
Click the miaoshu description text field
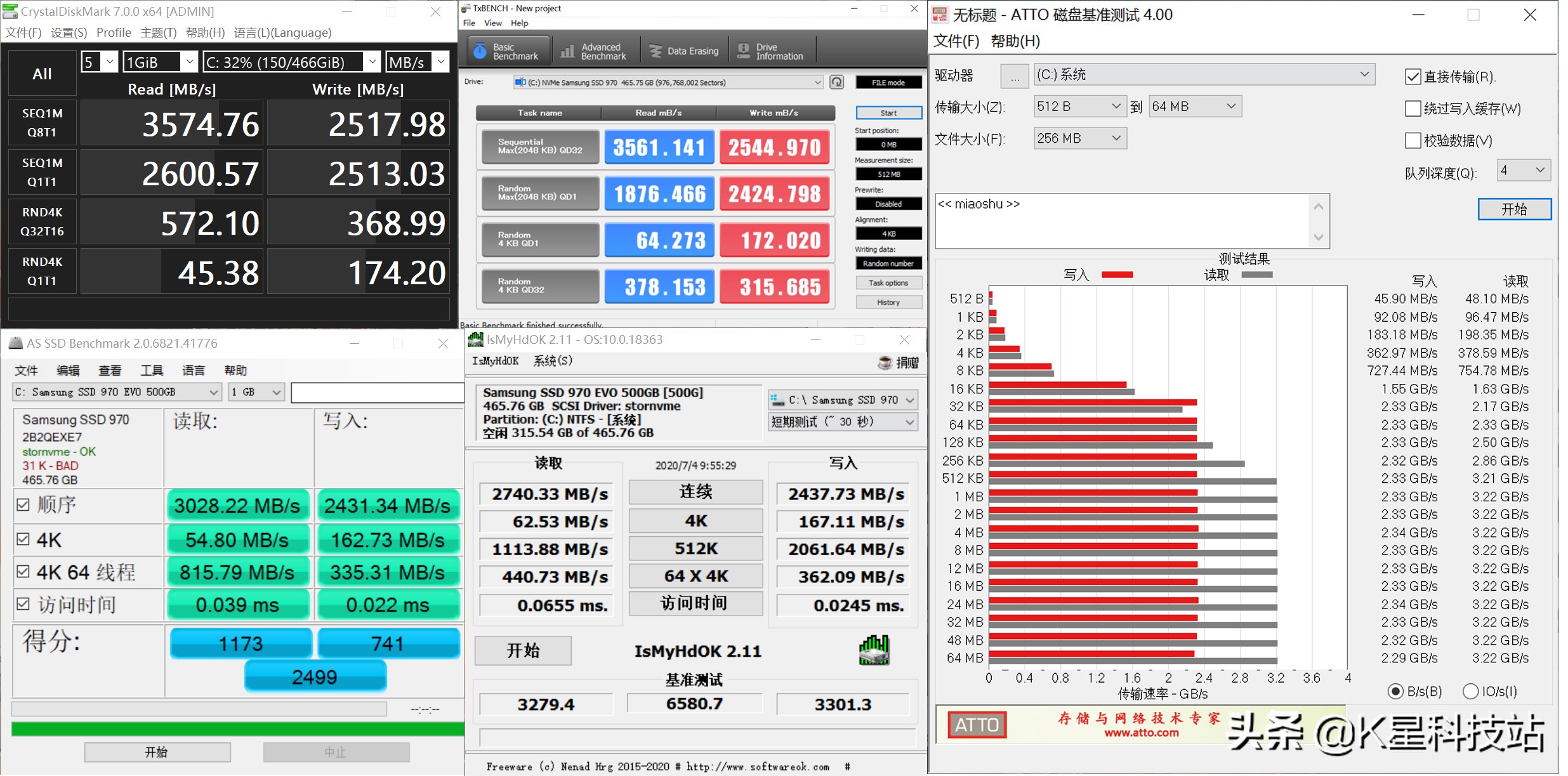tap(1122, 221)
